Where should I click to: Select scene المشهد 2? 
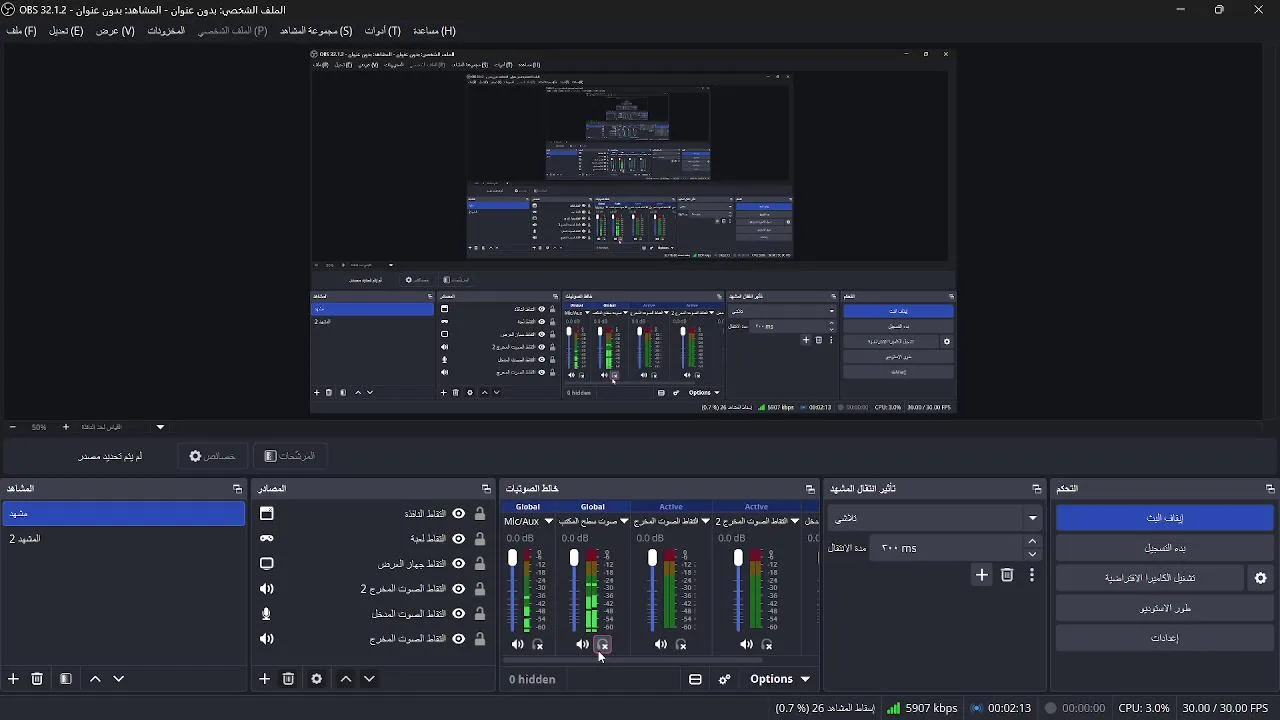[124, 539]
